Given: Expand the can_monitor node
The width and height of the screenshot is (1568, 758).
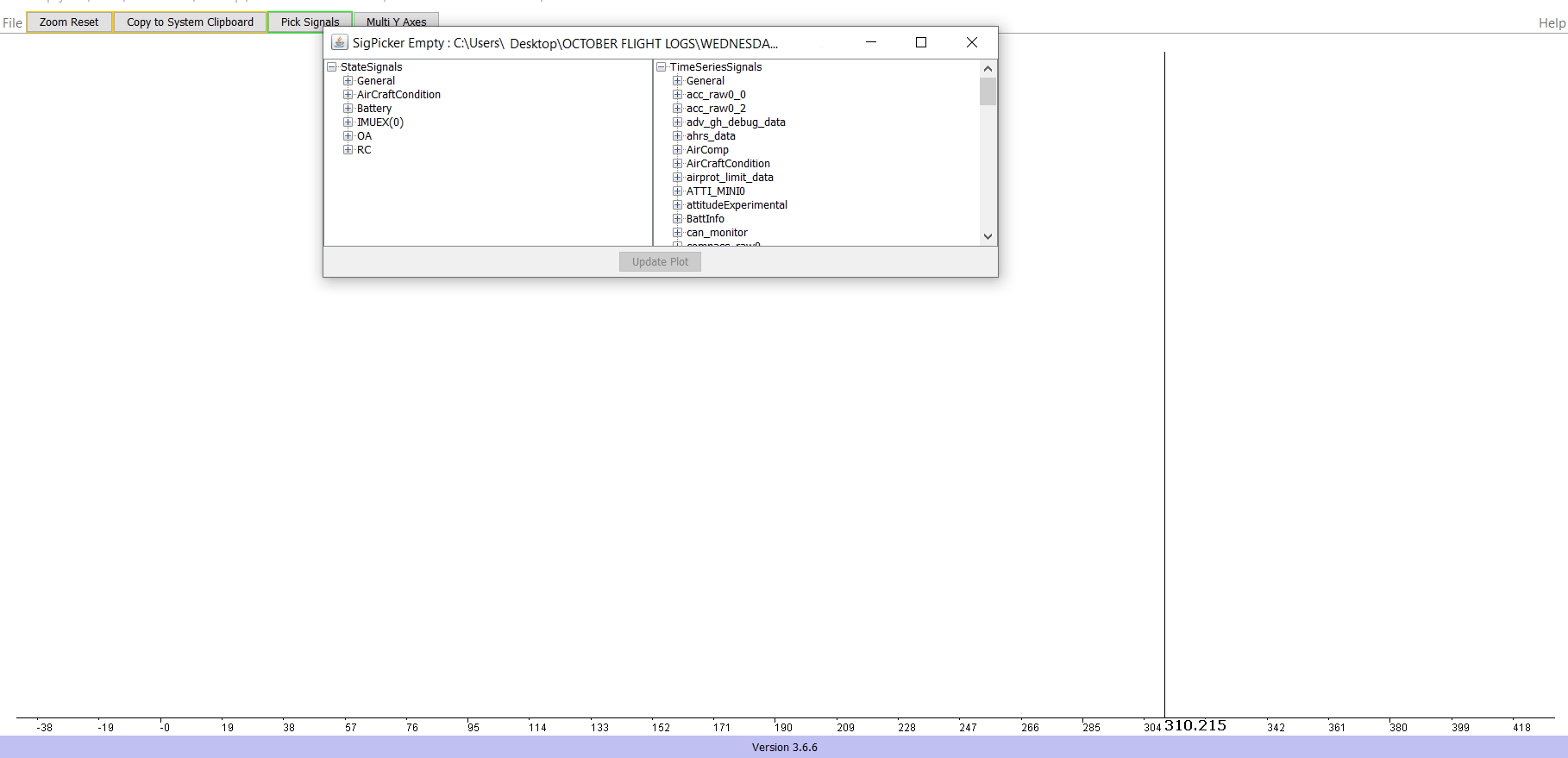Looking at the screenshot, I should tap(678, 233).
